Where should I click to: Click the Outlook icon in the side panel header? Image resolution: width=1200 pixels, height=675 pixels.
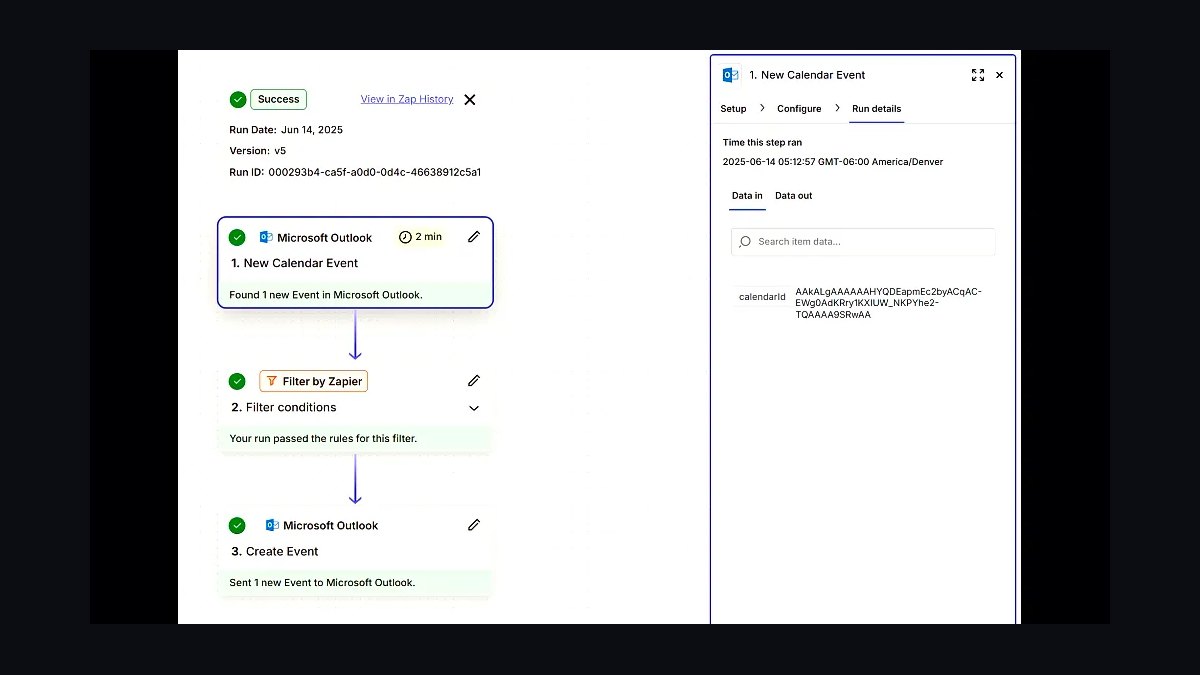(x=731, y=75)
